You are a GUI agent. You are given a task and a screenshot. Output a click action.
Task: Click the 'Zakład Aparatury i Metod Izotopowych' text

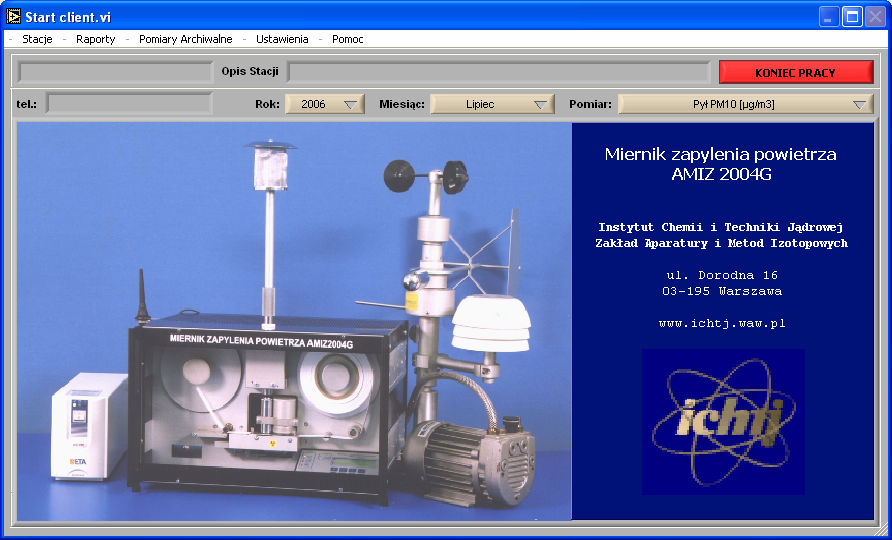[721, 243]
